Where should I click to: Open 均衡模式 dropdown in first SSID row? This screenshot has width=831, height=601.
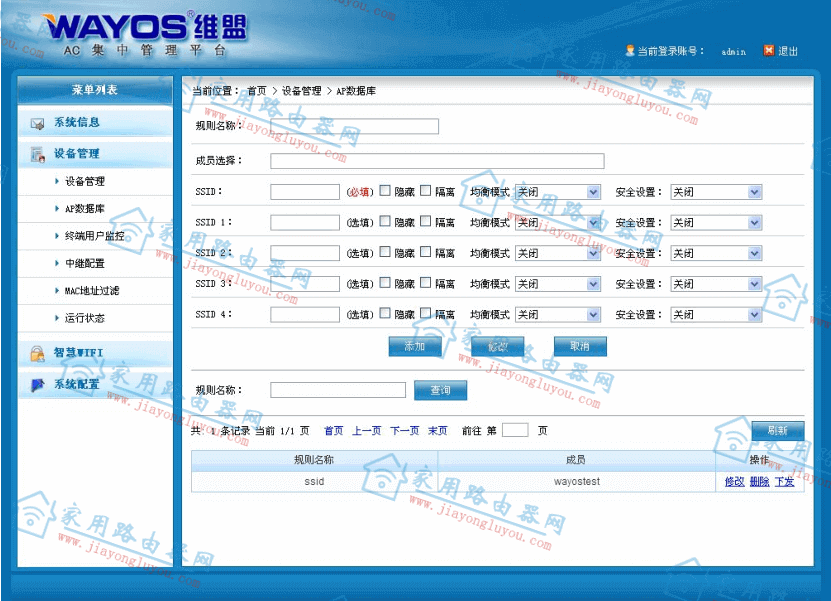(x=557, y=192)
